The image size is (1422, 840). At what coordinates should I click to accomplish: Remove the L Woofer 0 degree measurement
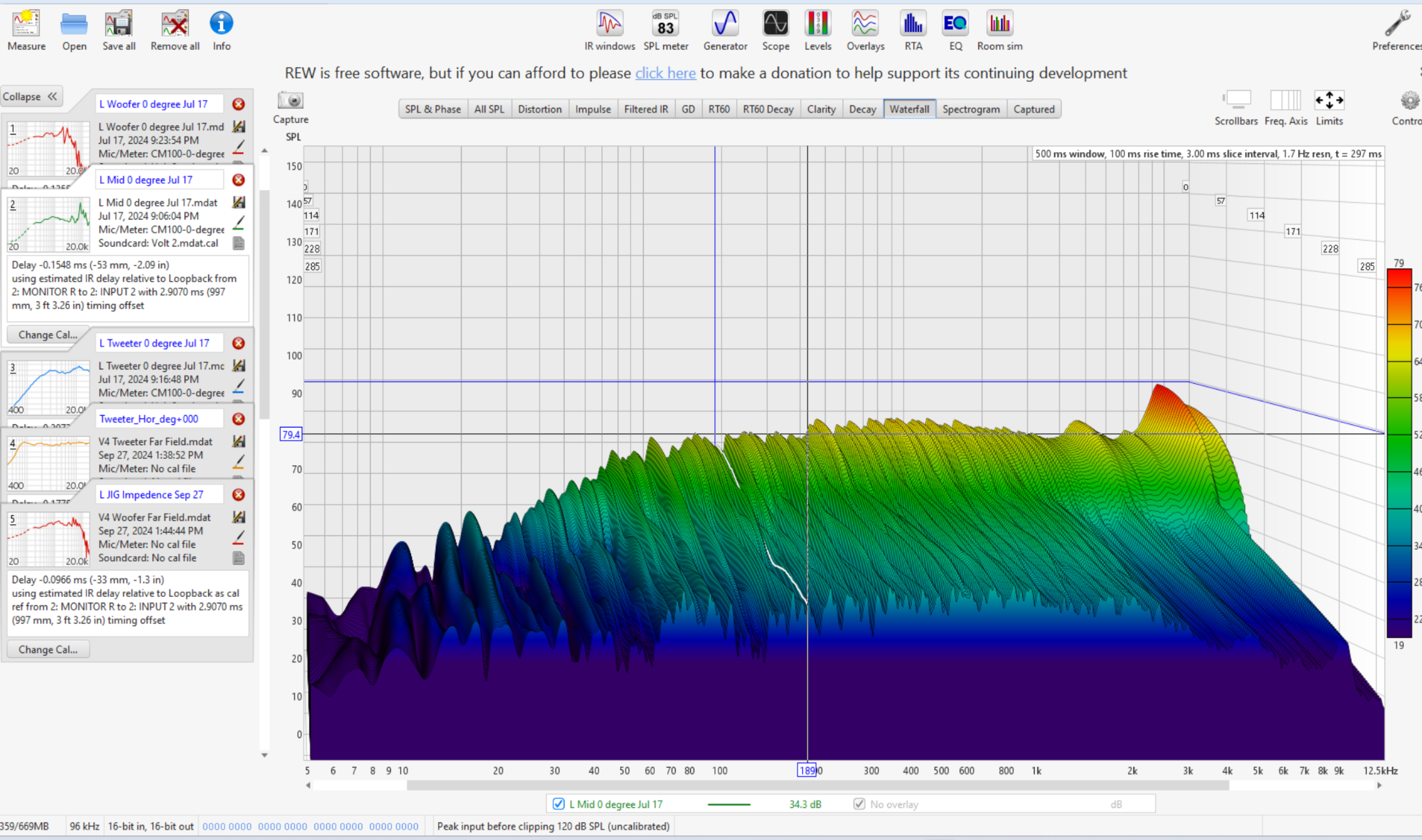(238, 104)
